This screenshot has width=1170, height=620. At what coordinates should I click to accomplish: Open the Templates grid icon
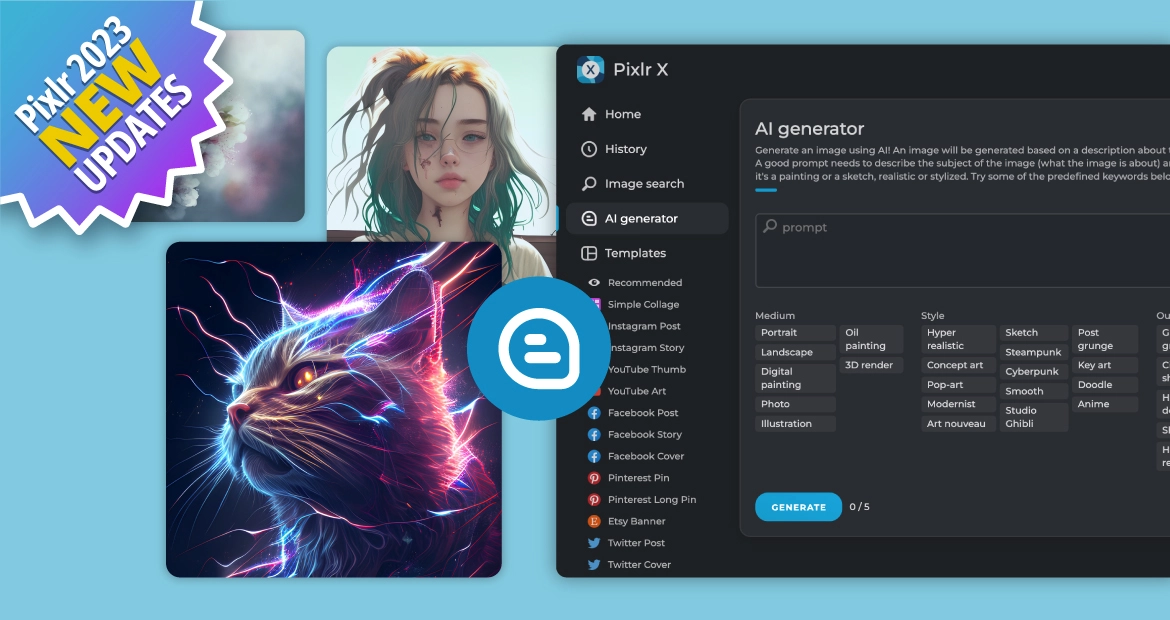(589, 253)
